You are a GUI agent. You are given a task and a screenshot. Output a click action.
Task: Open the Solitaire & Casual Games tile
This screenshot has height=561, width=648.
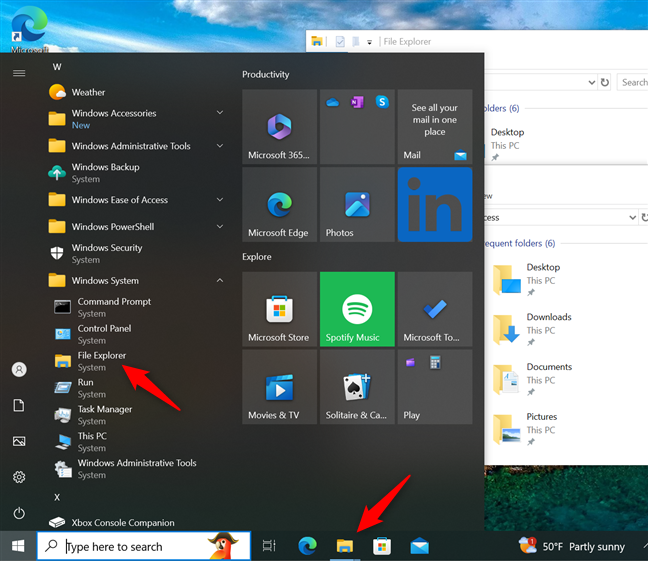coord(357,387)
